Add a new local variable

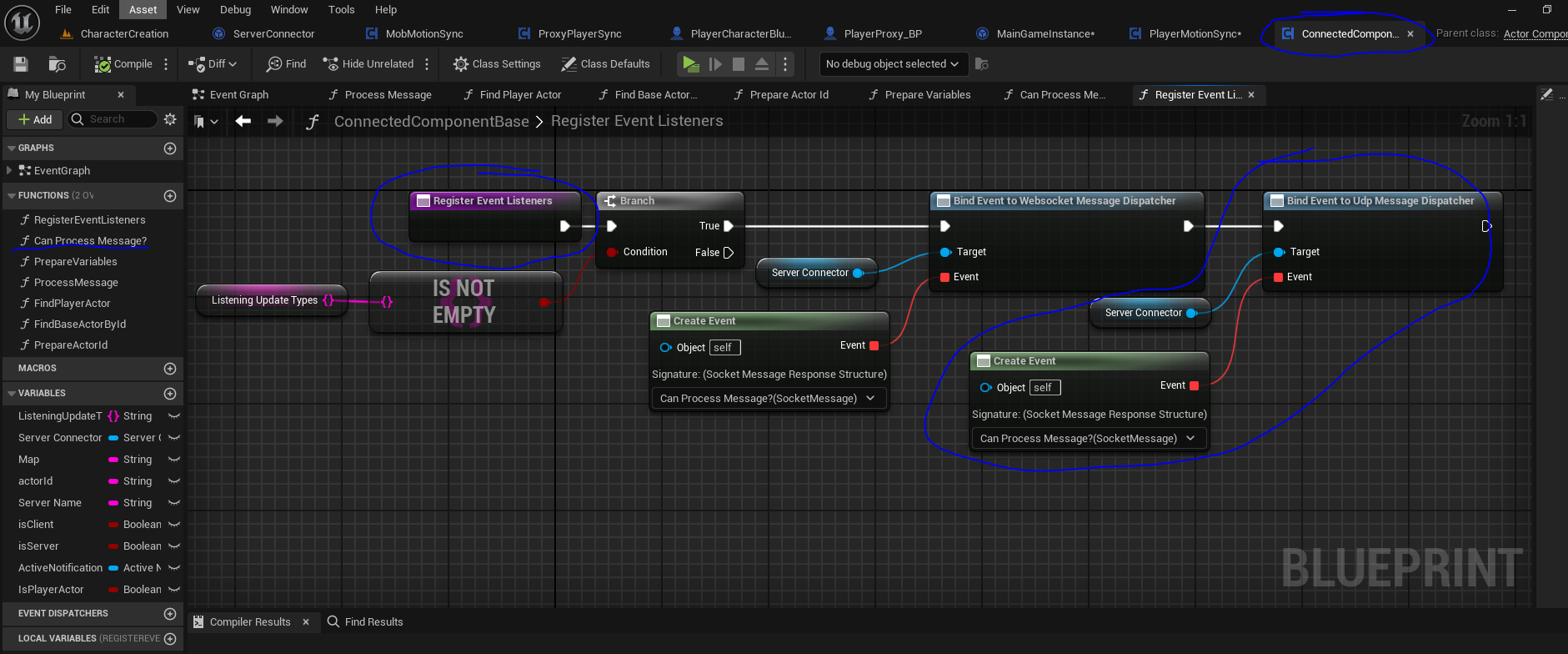[x=170, y=639]
